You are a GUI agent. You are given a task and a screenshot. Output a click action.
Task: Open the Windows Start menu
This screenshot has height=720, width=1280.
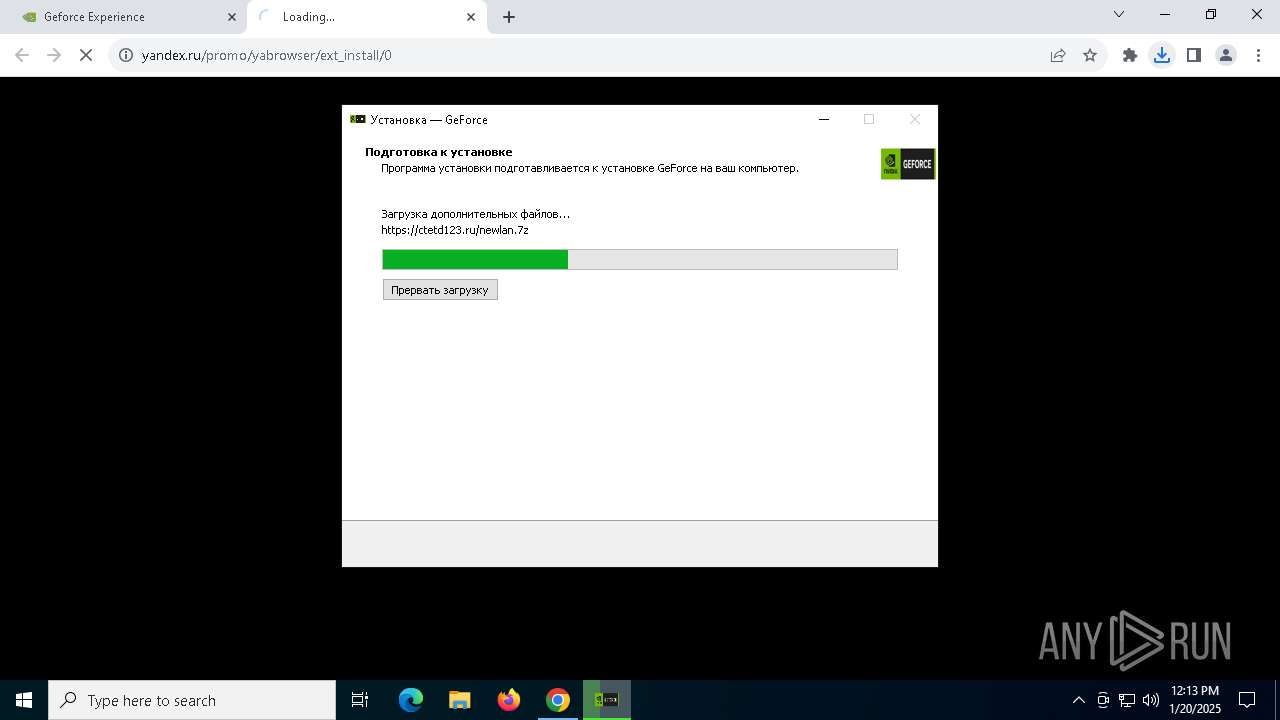click(24, 700)
